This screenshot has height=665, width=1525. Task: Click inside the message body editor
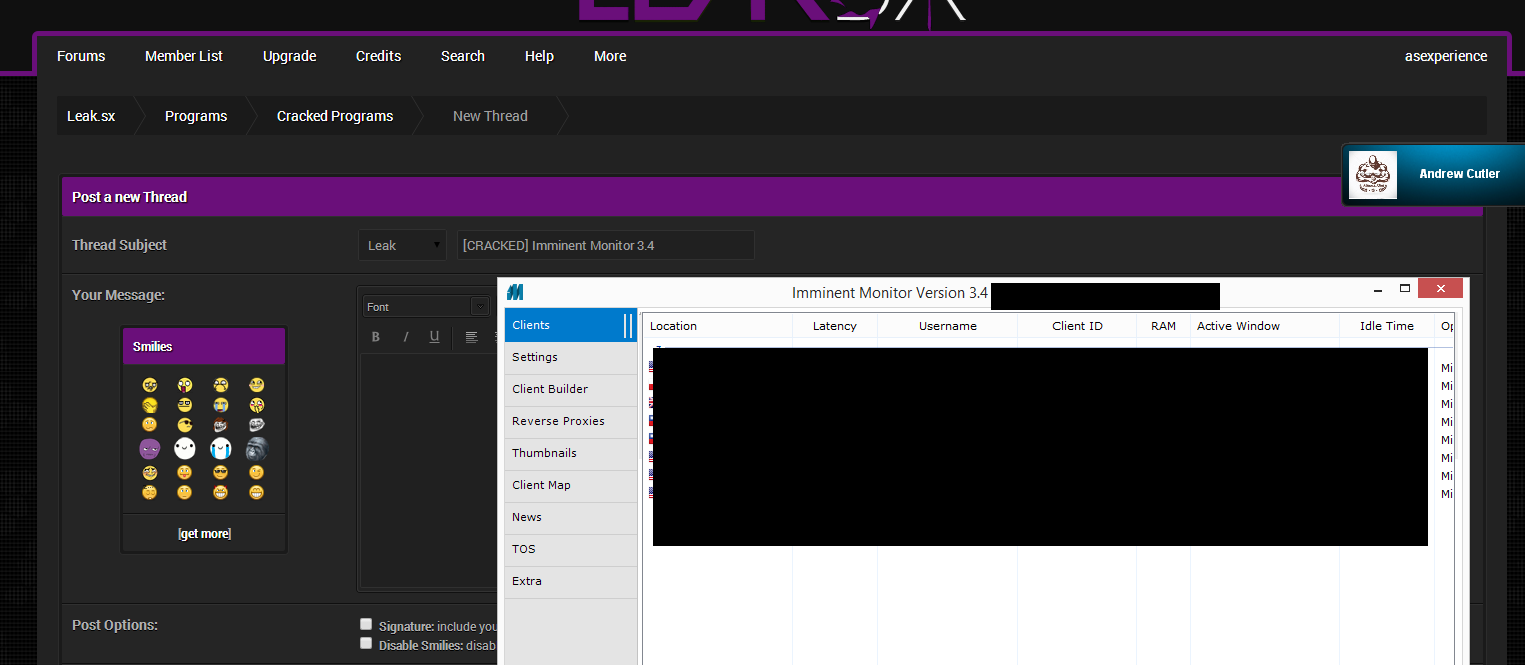[428, 470]
